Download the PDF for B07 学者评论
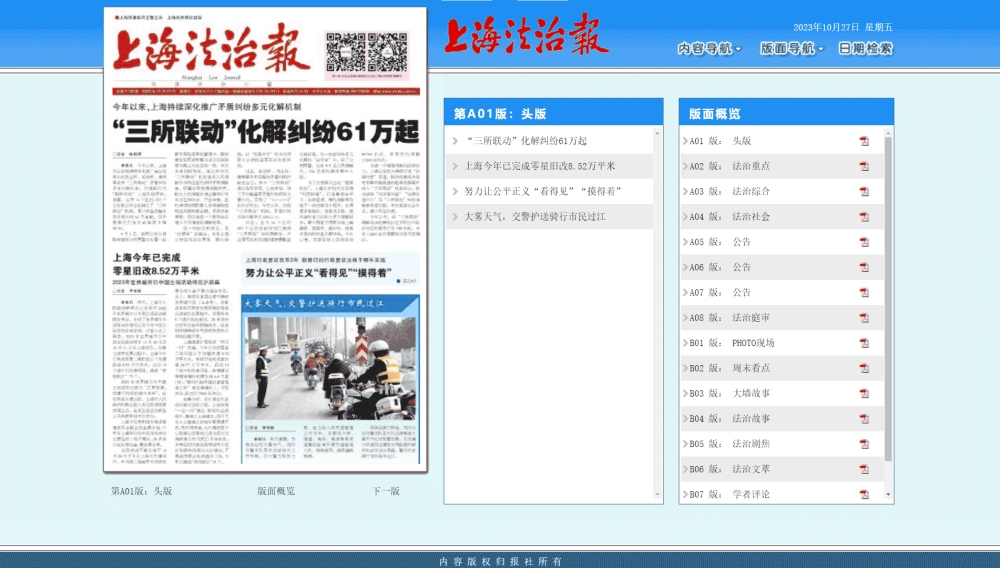The width and height of the screenshot is (1000, 568). (x=864, y=494)
